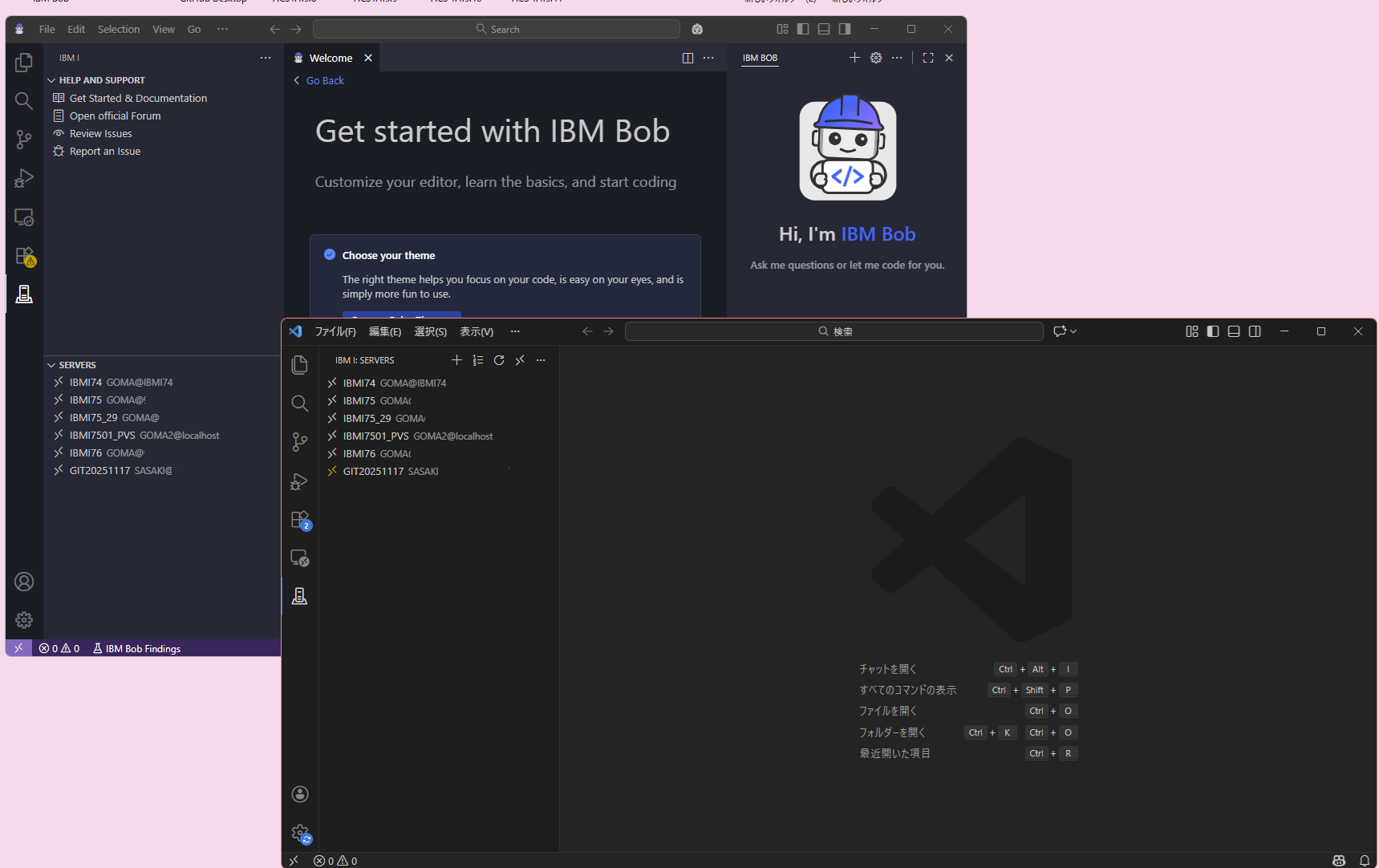This screenshot has height=868, width=1379.
Task: Toggle bottom panel in IBM Bob title bar
Action: [824, 29]
